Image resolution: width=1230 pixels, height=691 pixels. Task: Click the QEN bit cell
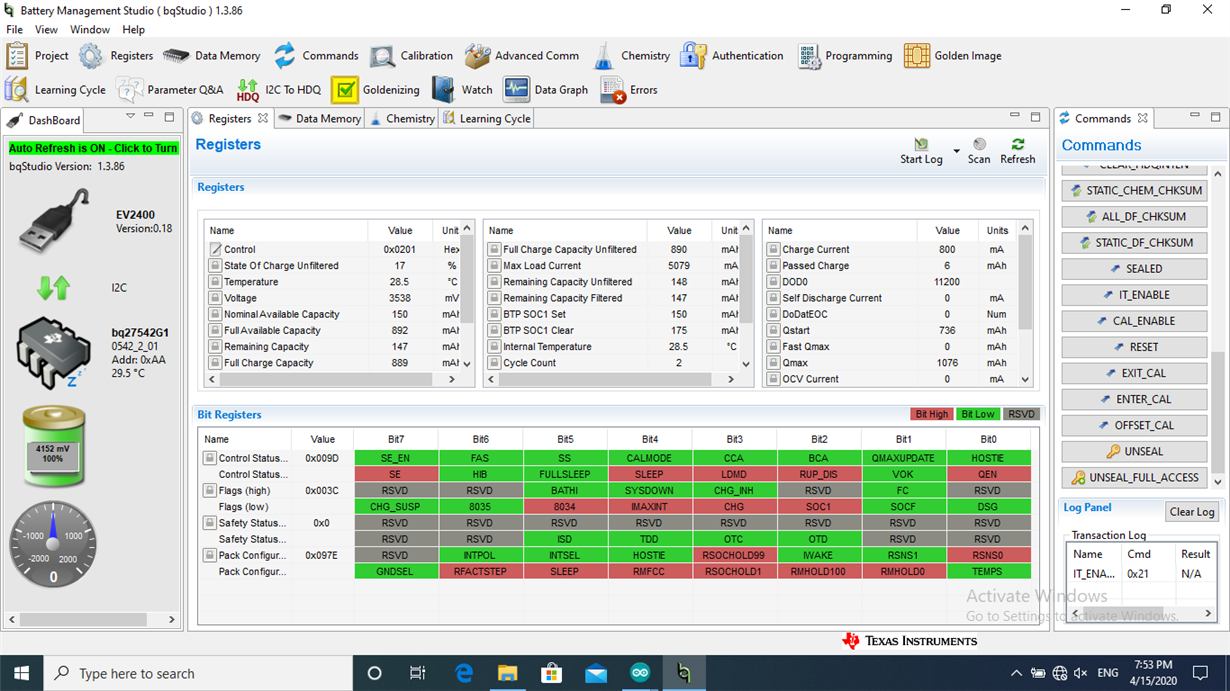(x=988, y=474)
